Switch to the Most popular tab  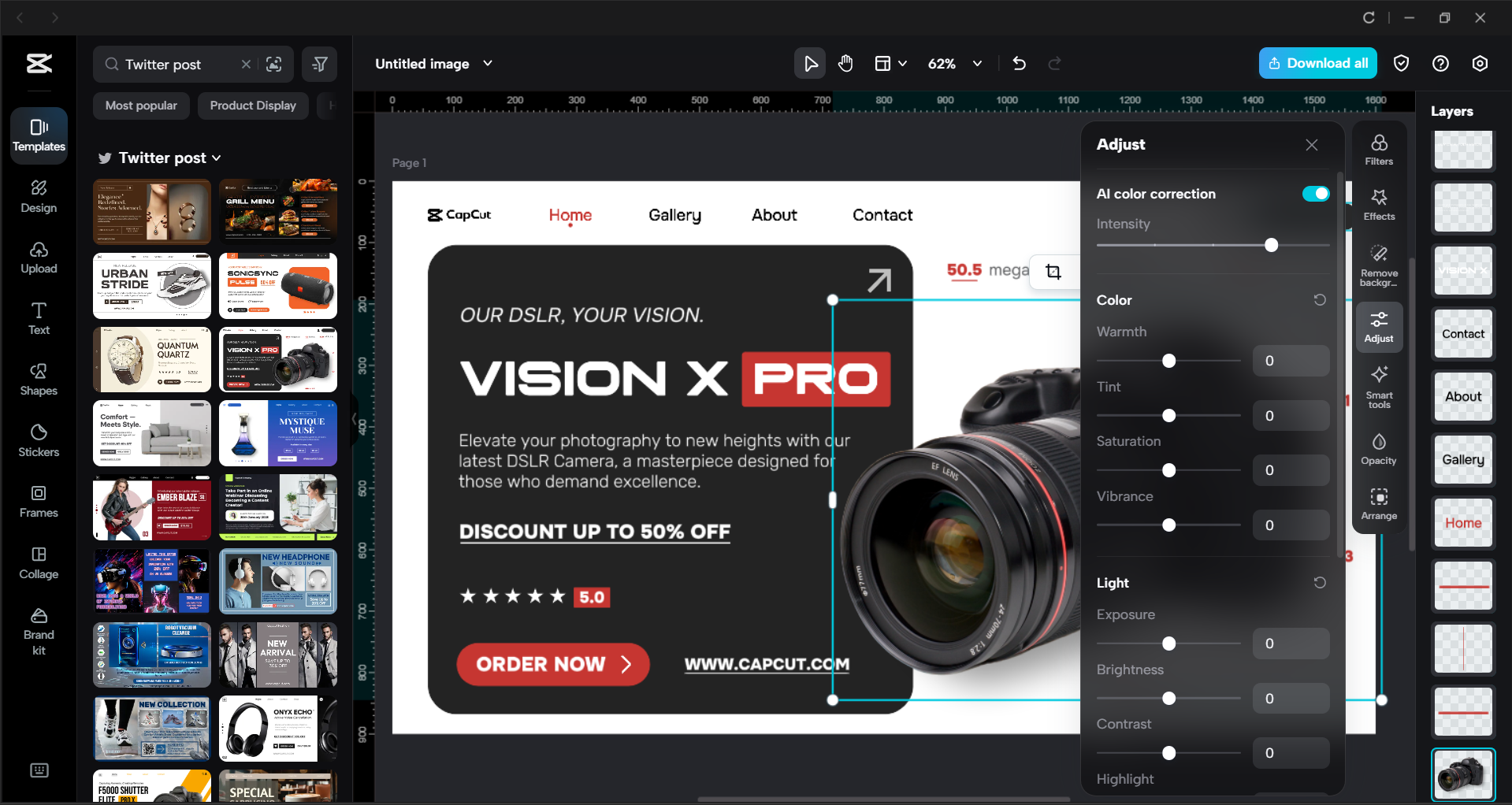point(141,105)
